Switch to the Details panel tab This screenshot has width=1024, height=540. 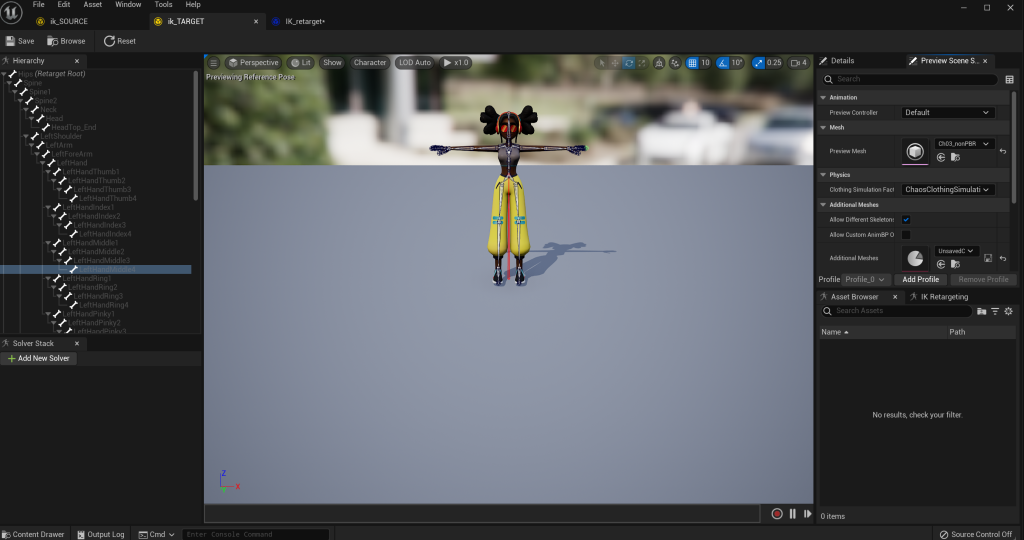[842, 61]
